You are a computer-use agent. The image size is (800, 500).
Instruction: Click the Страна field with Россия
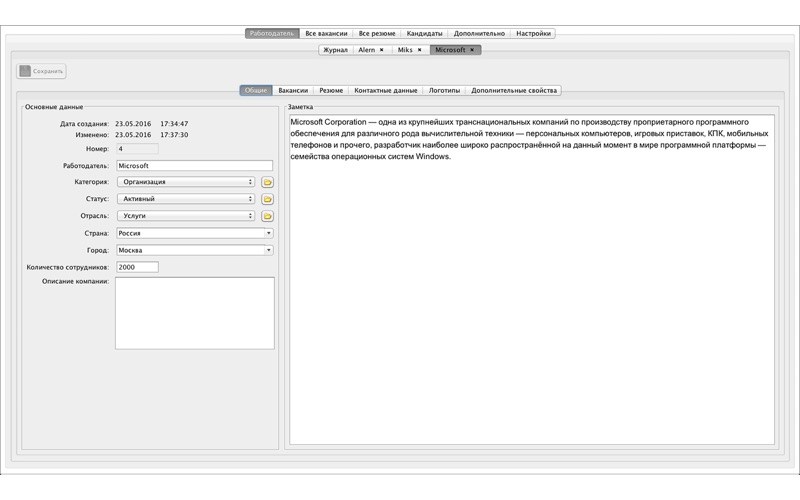click(x=190, y=233)
